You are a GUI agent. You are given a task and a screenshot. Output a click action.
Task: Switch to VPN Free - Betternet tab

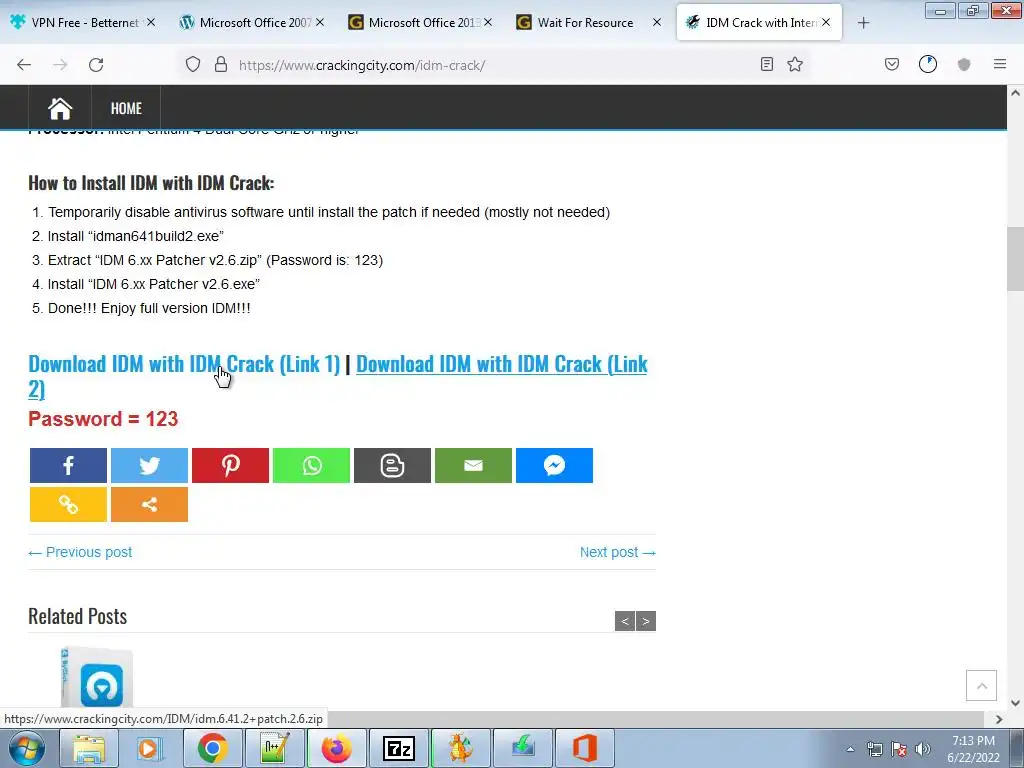pyautogui.click(x=83, y=22)
